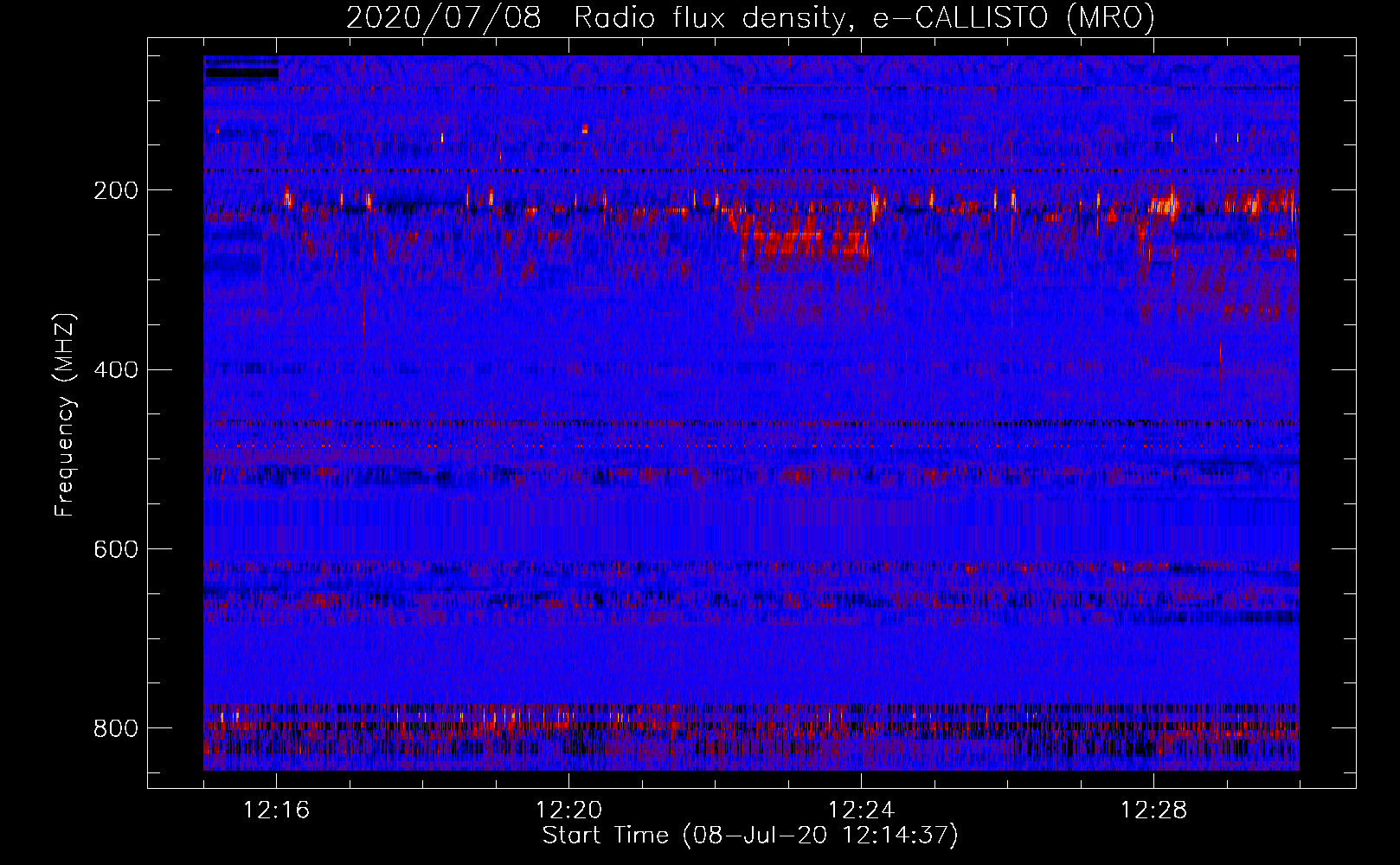Image resolution: width=1400 pixels, height=865 pixels.
Task: Click the 'Start Time (08-Jul-20 12:14:37)' x-axis label
Action: [x=750, y=836]
